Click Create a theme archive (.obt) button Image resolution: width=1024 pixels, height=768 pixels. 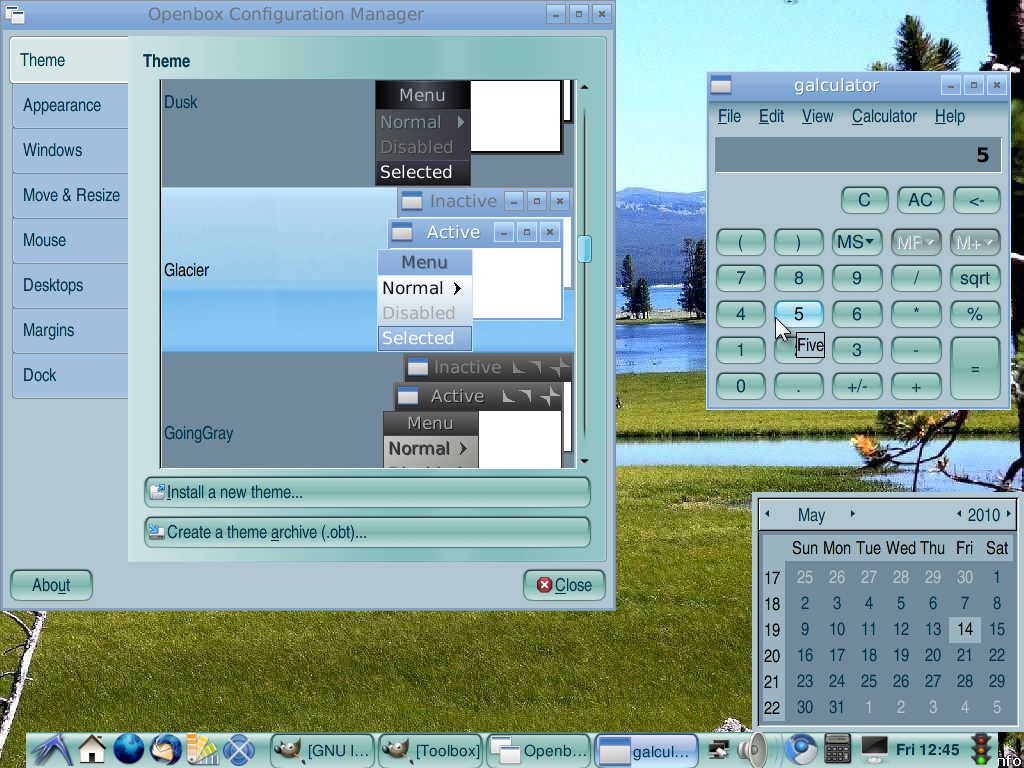point(367,532)
